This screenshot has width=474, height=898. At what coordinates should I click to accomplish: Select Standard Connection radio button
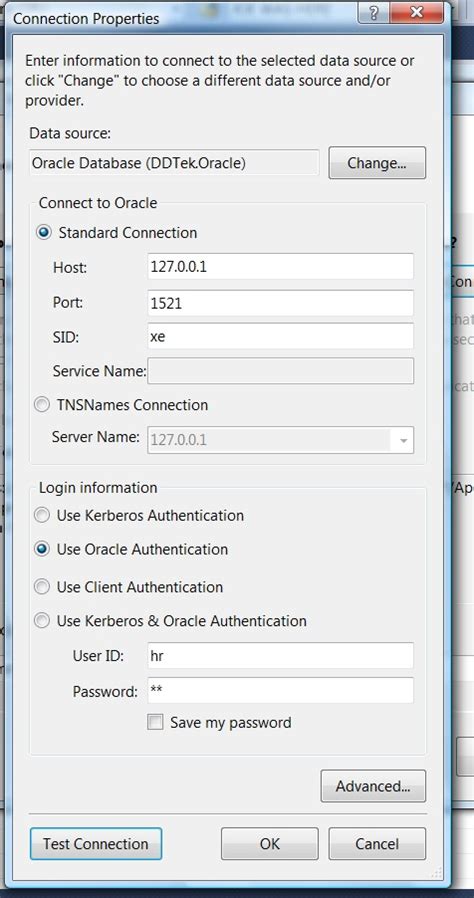click(44, 233)
